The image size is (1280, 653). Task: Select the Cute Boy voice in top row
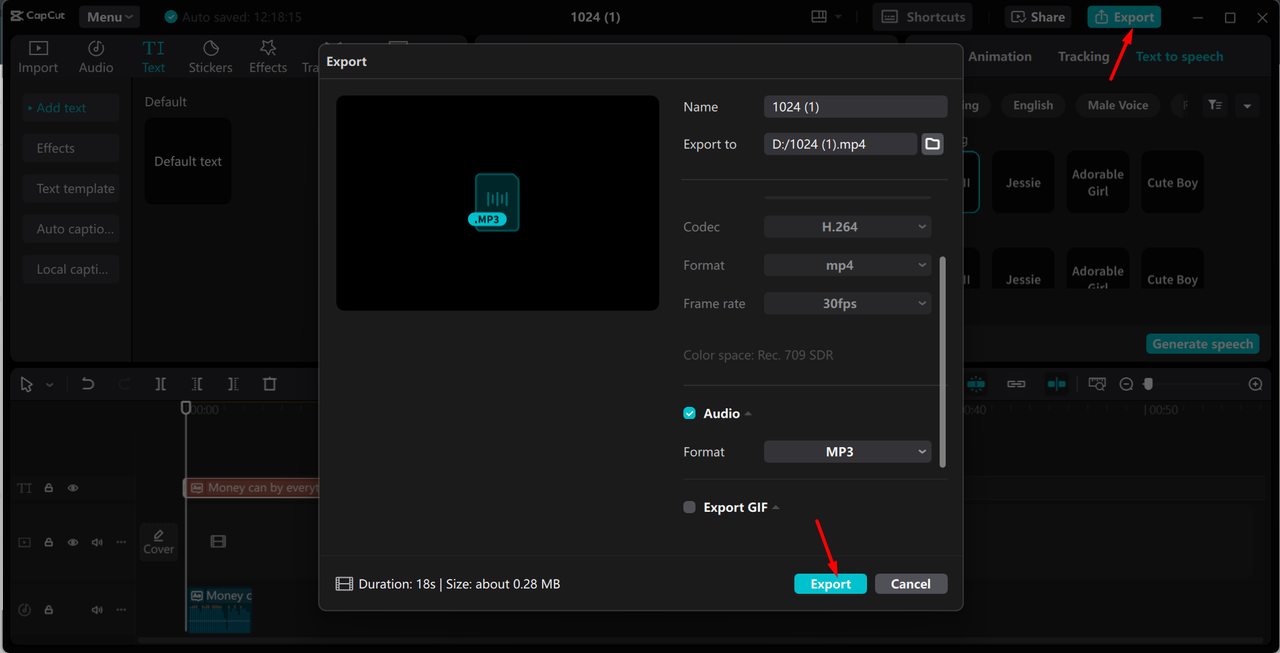point(1173,182)
